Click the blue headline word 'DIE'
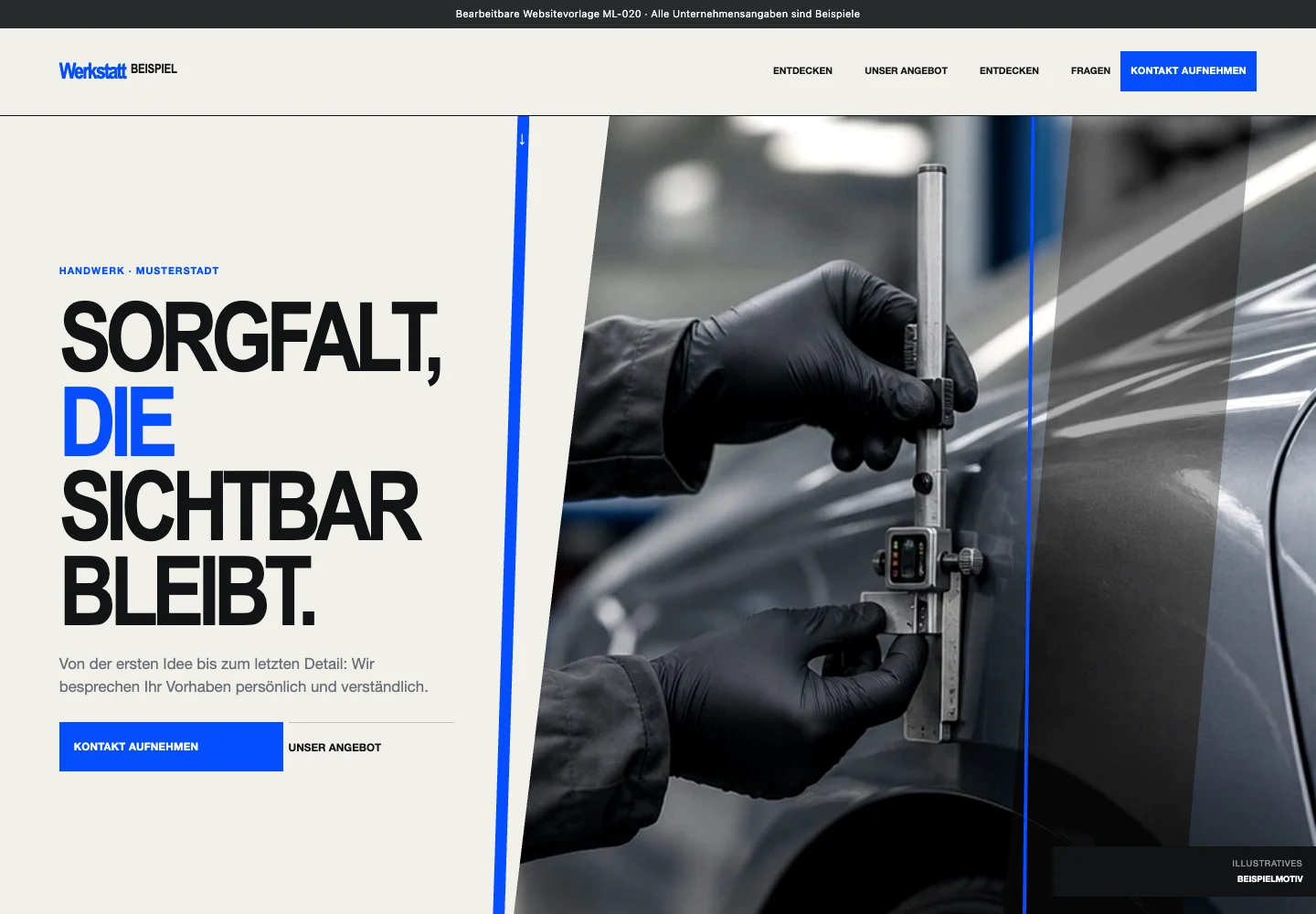The height and width of the screenshot is (914, 1316). pyautogui.click(x=118, y=422)
